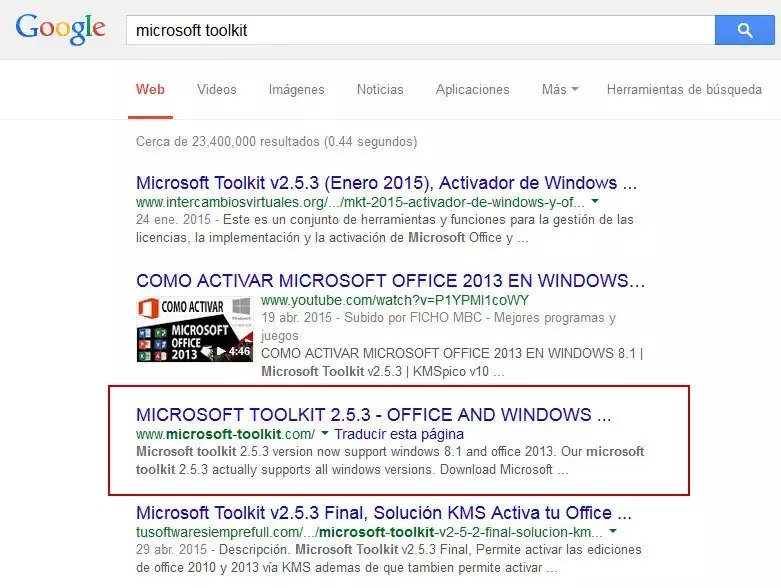Switch to the Web tab
781x588 pixels.
pyautogui.click(x=150, y=89)
